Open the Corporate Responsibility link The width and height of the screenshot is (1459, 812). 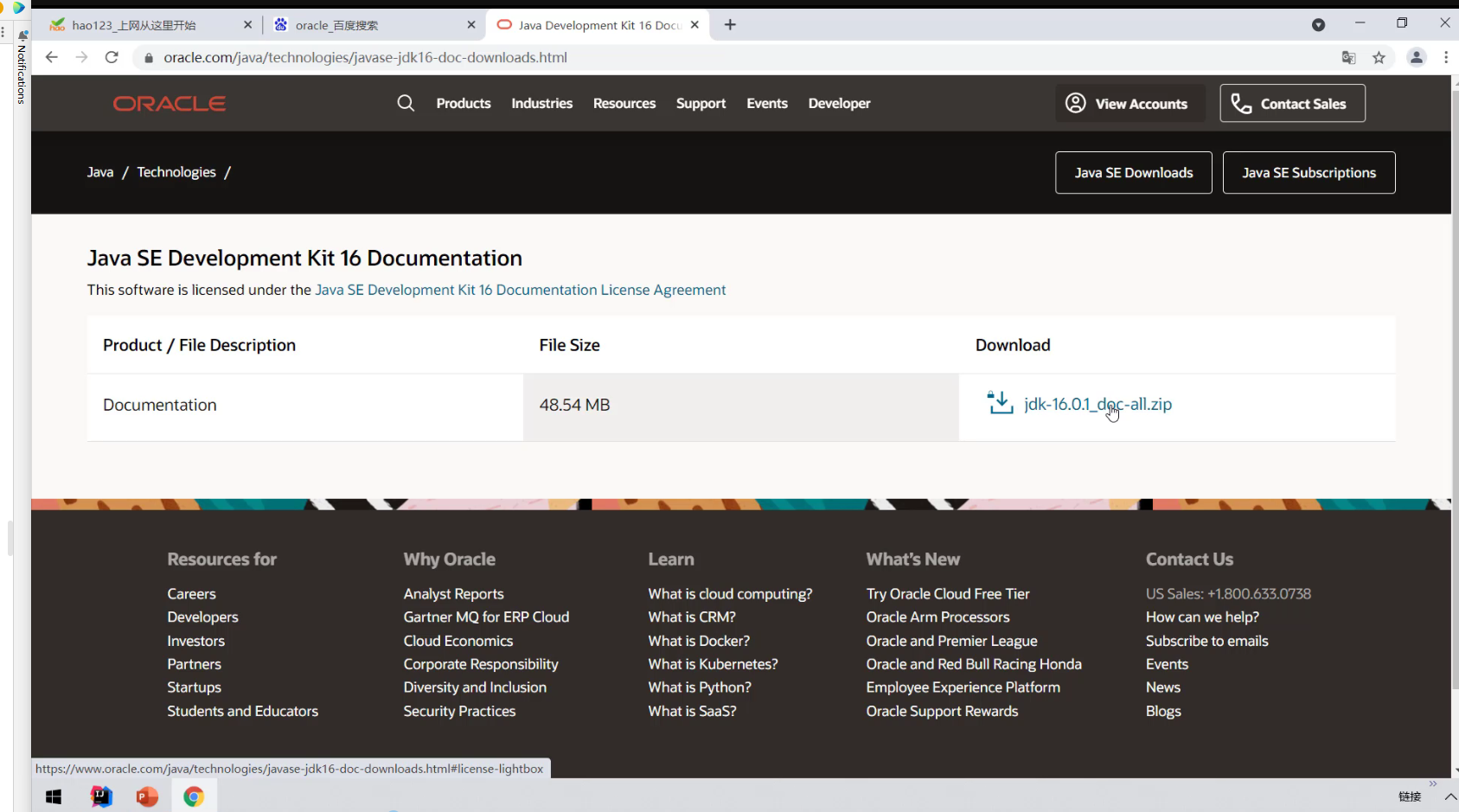click(x=481, y=664)
